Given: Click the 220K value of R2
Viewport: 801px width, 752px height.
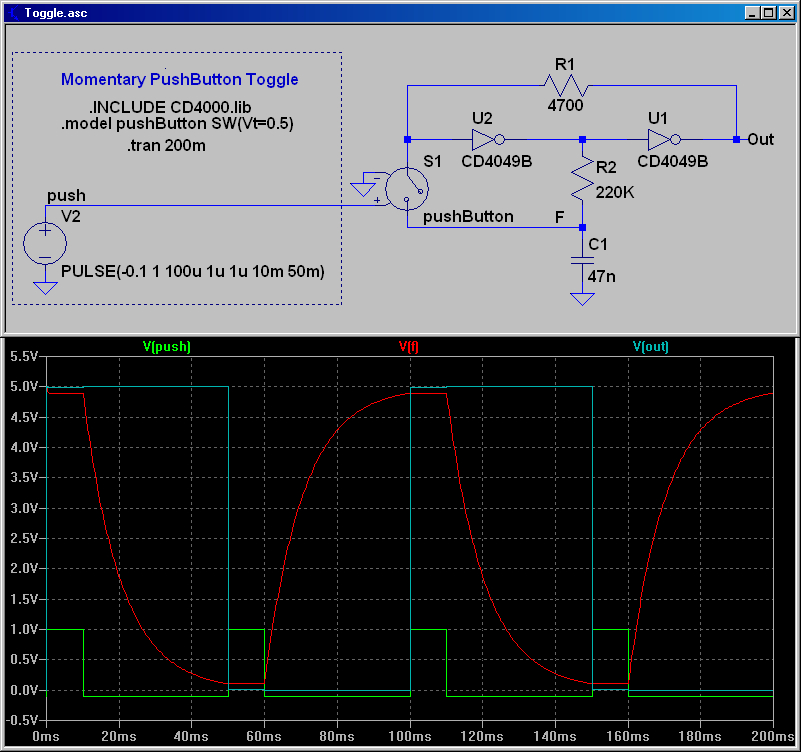Looking at the screenshot, I should (615, 192).
